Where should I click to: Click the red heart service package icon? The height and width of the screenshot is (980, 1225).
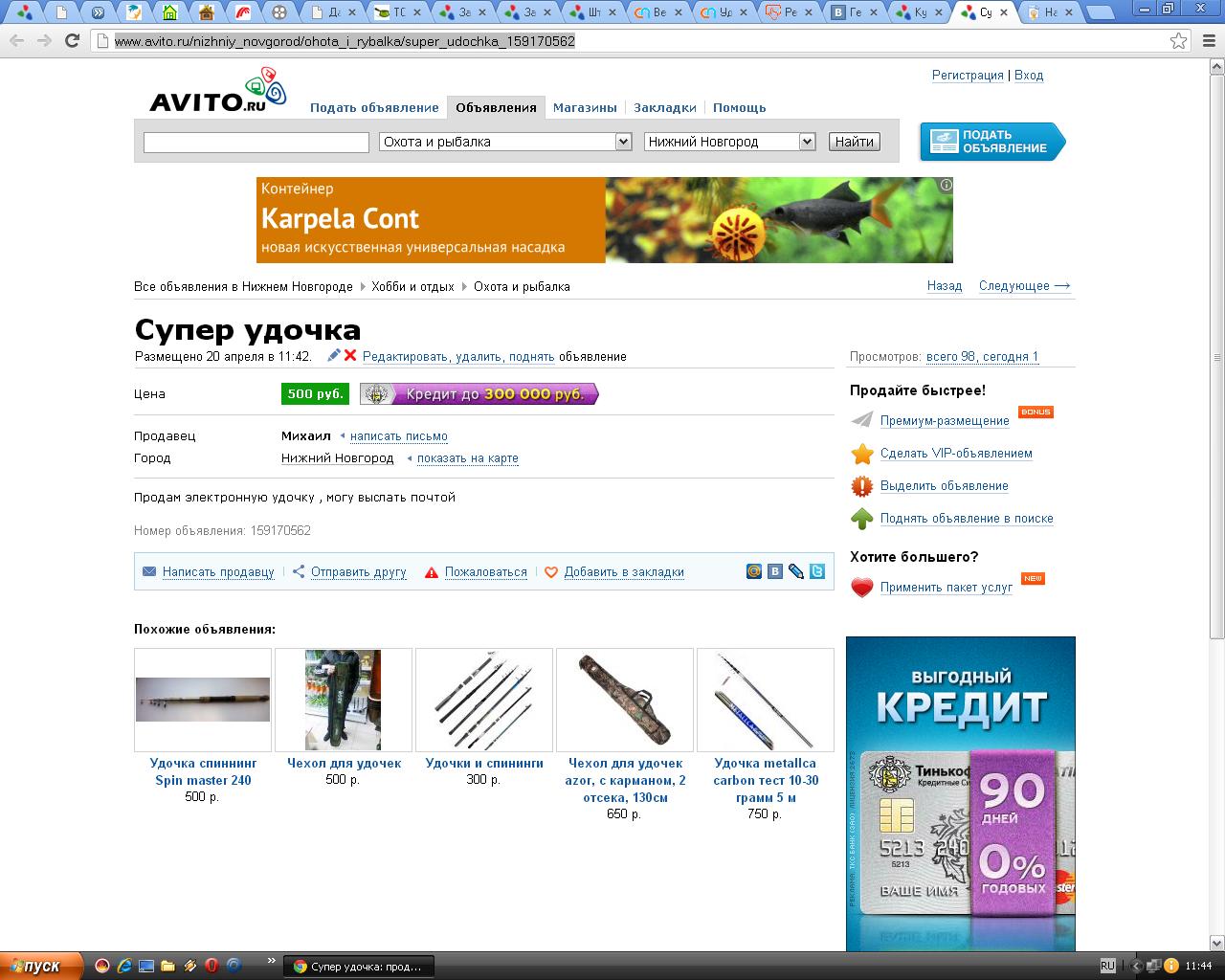862,588
